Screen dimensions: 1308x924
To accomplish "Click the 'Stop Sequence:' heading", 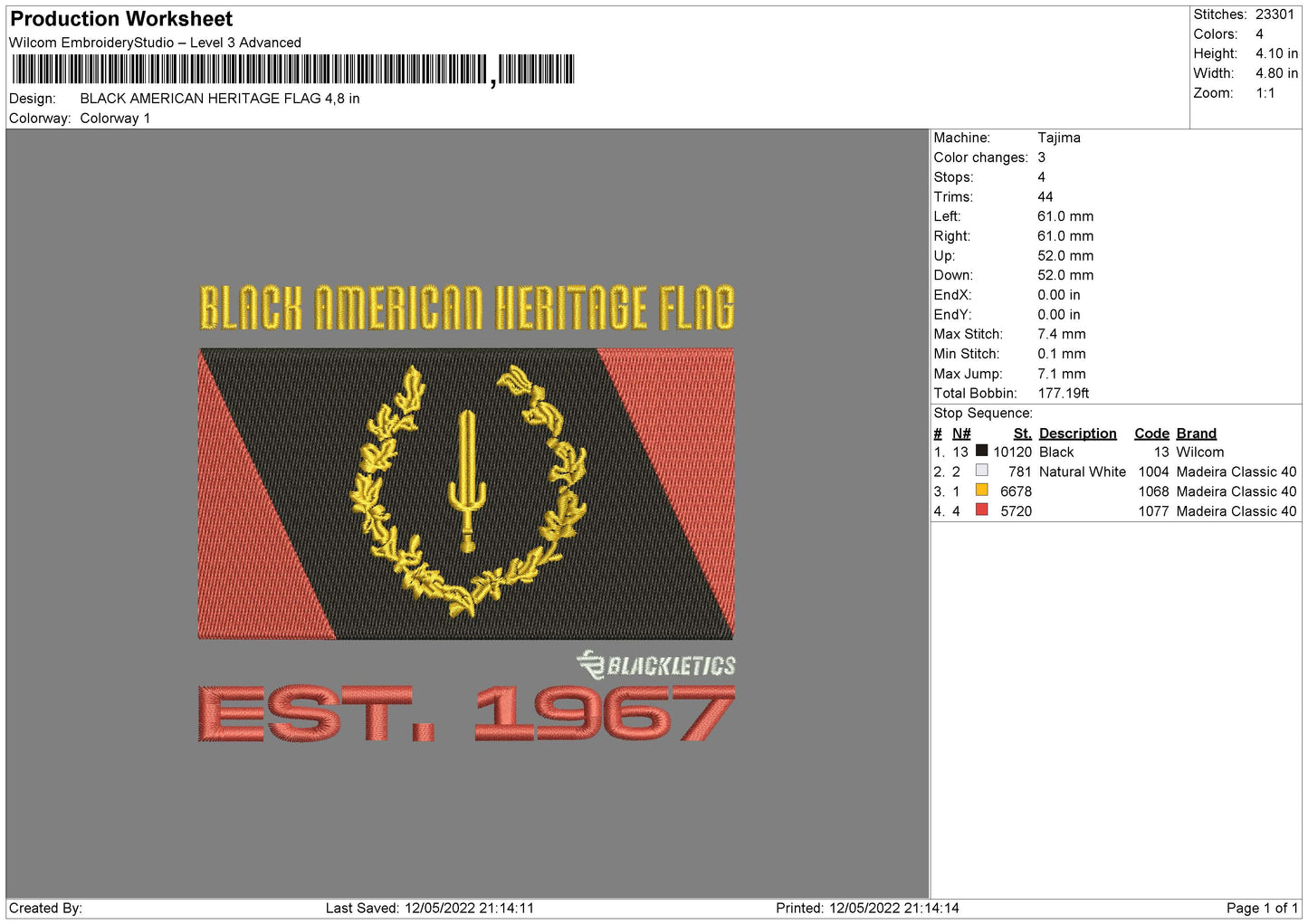I will (x=983, y=414).
